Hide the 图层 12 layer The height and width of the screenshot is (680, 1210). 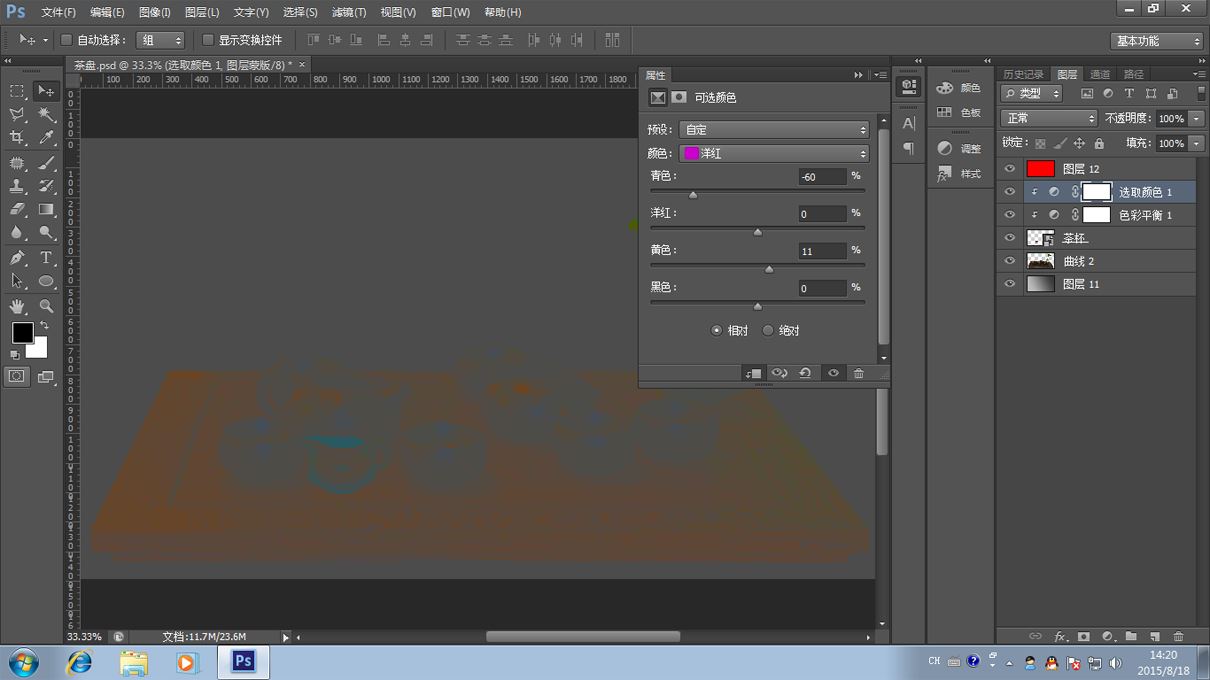[x=1009, y=169]
